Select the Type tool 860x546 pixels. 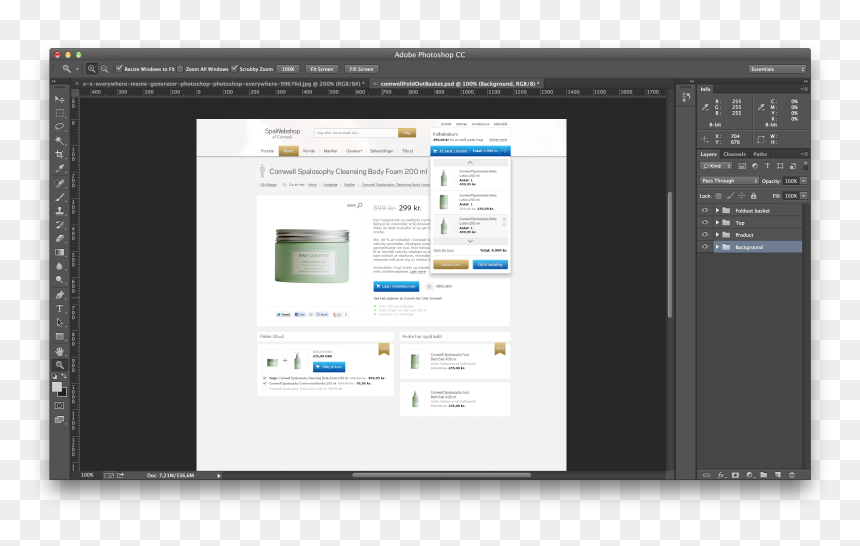pos(59,308)
